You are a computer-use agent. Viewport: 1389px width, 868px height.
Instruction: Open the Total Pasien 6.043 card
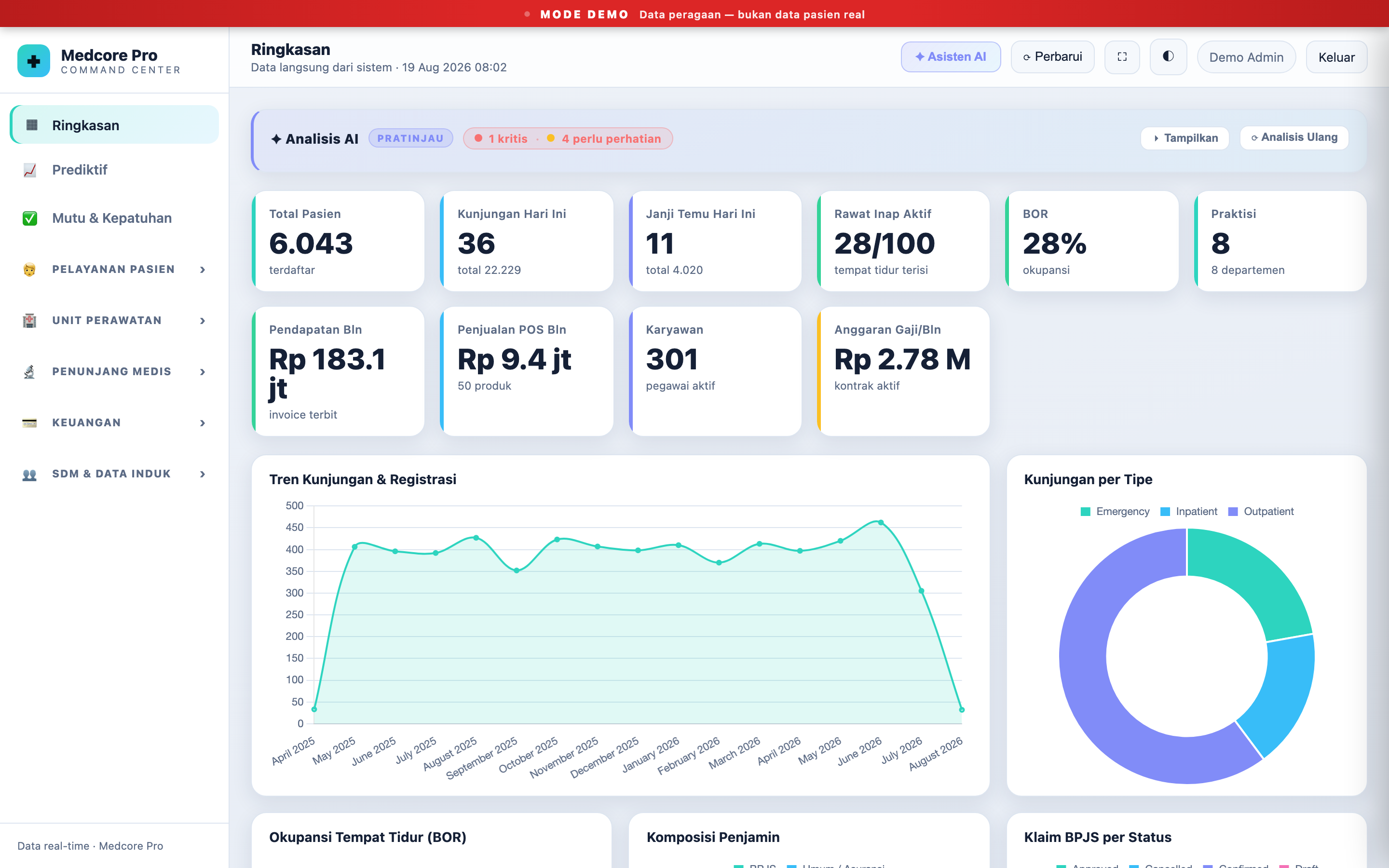point(338,241)
